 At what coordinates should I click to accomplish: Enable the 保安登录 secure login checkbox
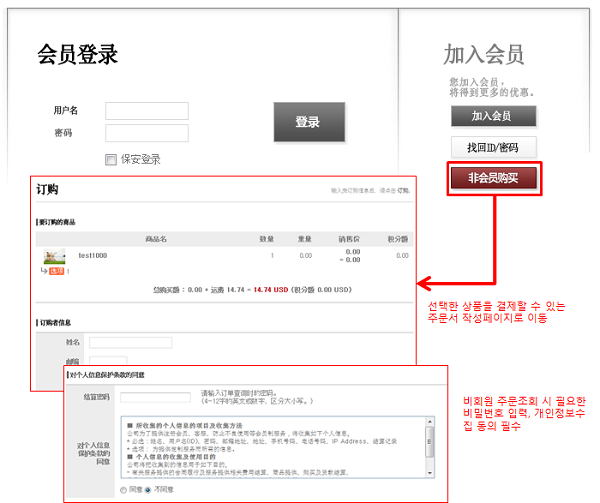(111, 160)
